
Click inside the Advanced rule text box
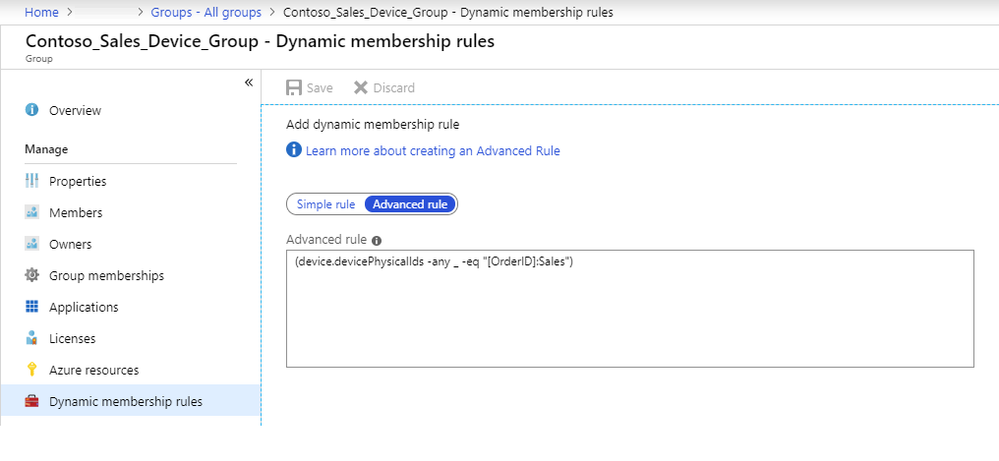point(630,309)
